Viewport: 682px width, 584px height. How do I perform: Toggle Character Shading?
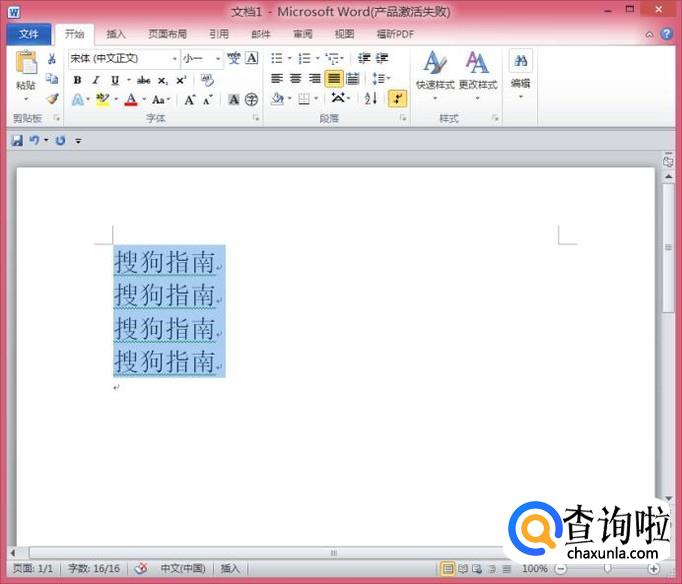(234, 100)
